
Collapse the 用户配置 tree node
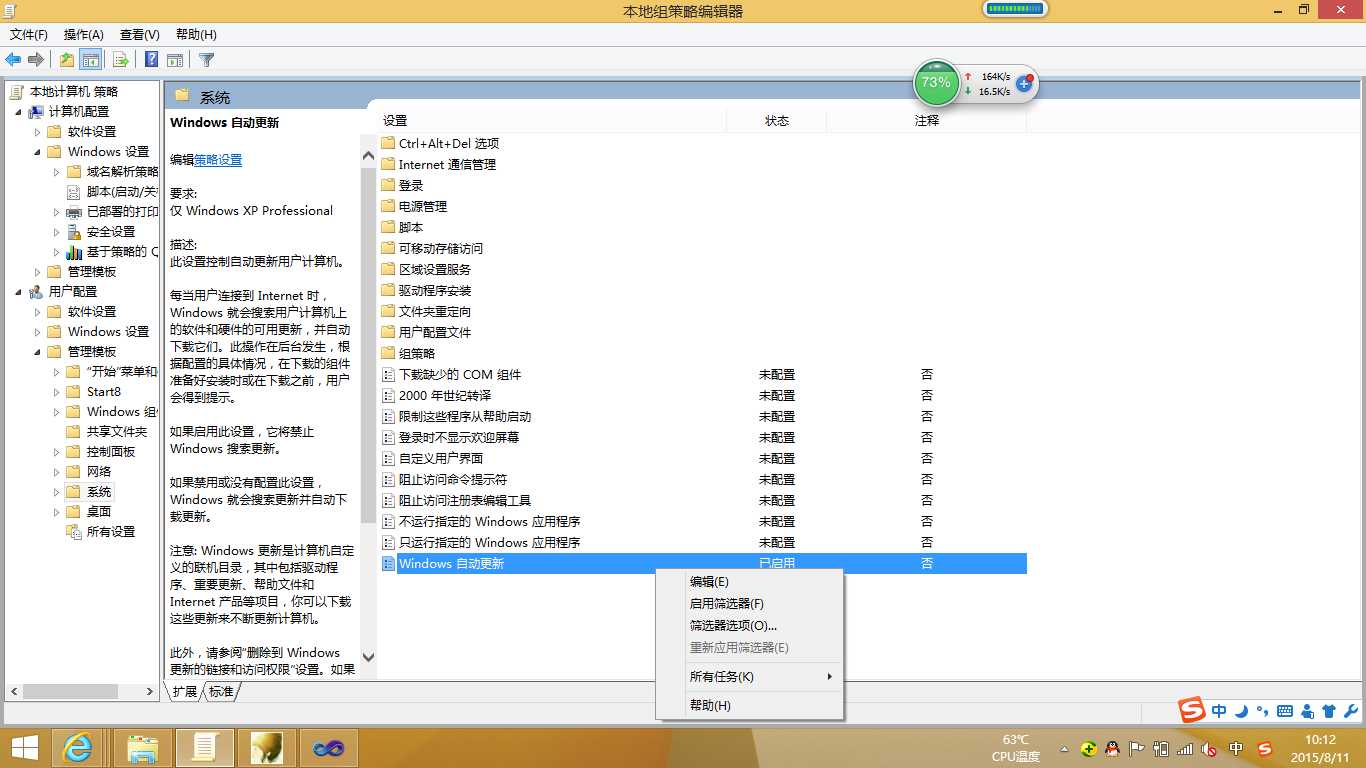[x=18, y=292]
